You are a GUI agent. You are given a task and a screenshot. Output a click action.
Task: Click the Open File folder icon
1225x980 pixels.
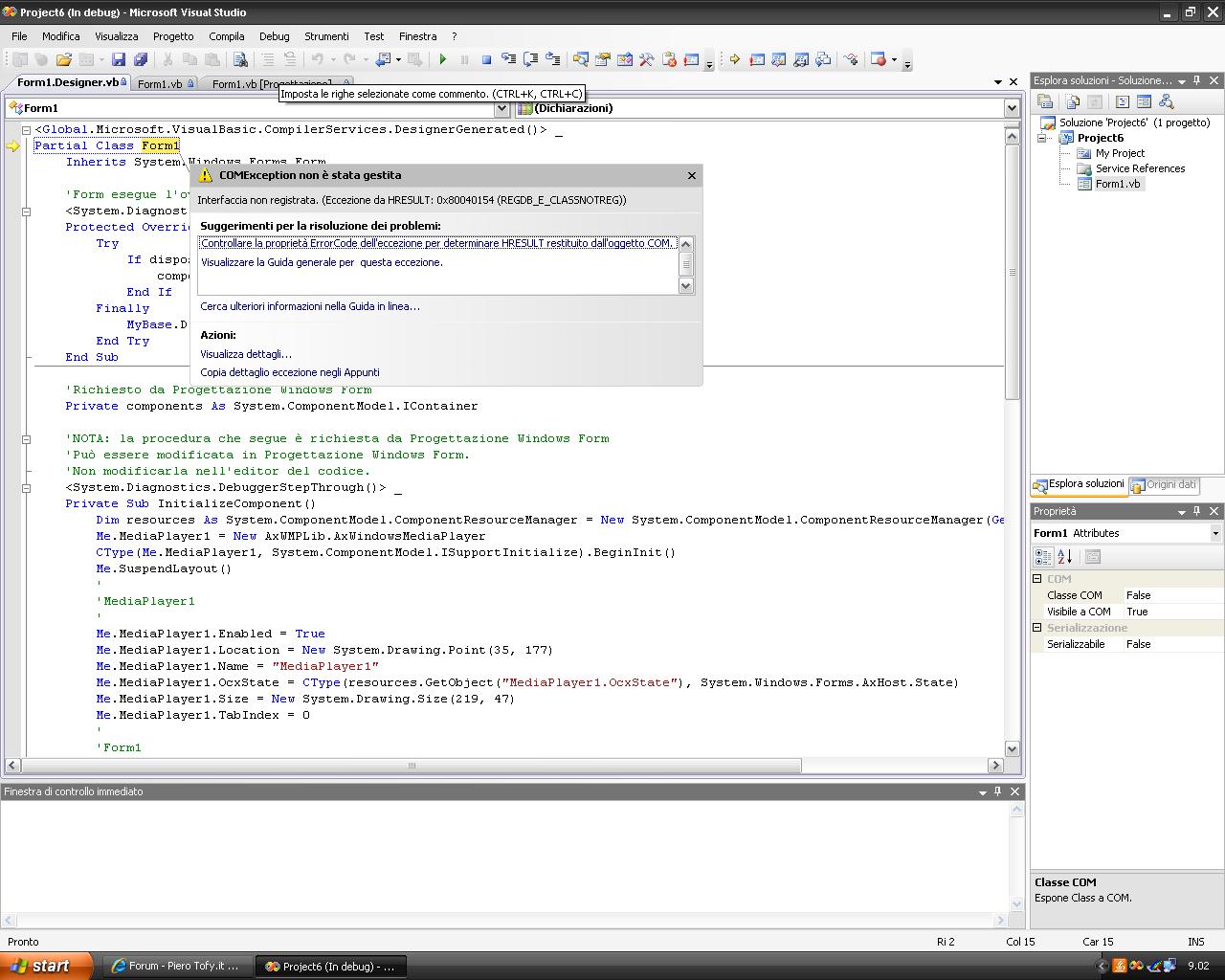click(63, 59)
